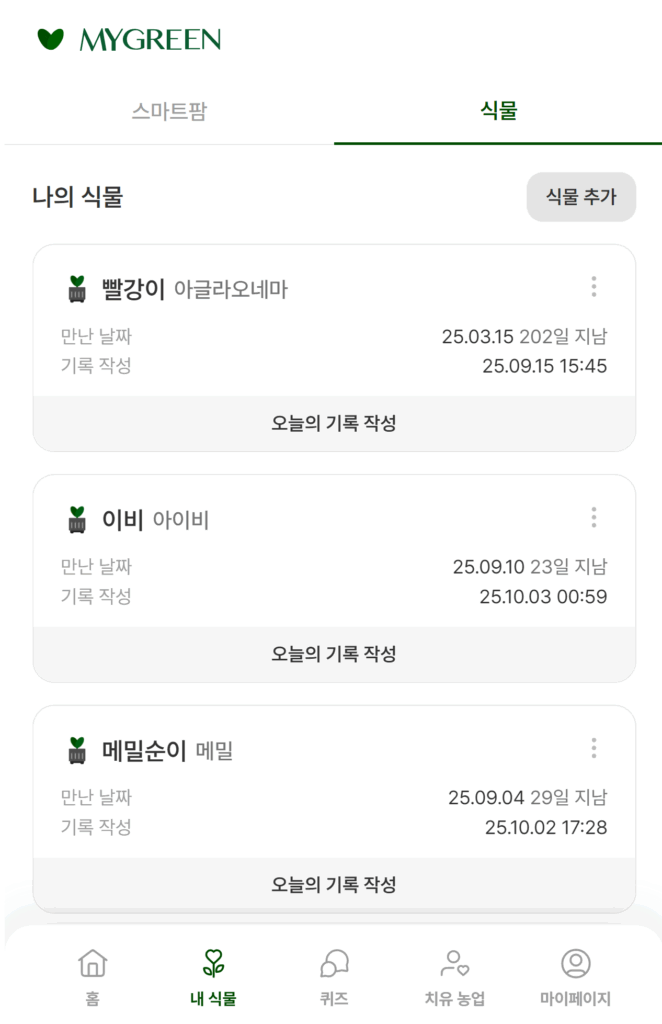
Task: Open the Home icon in bottom navigation
Action: coord(92,963)
